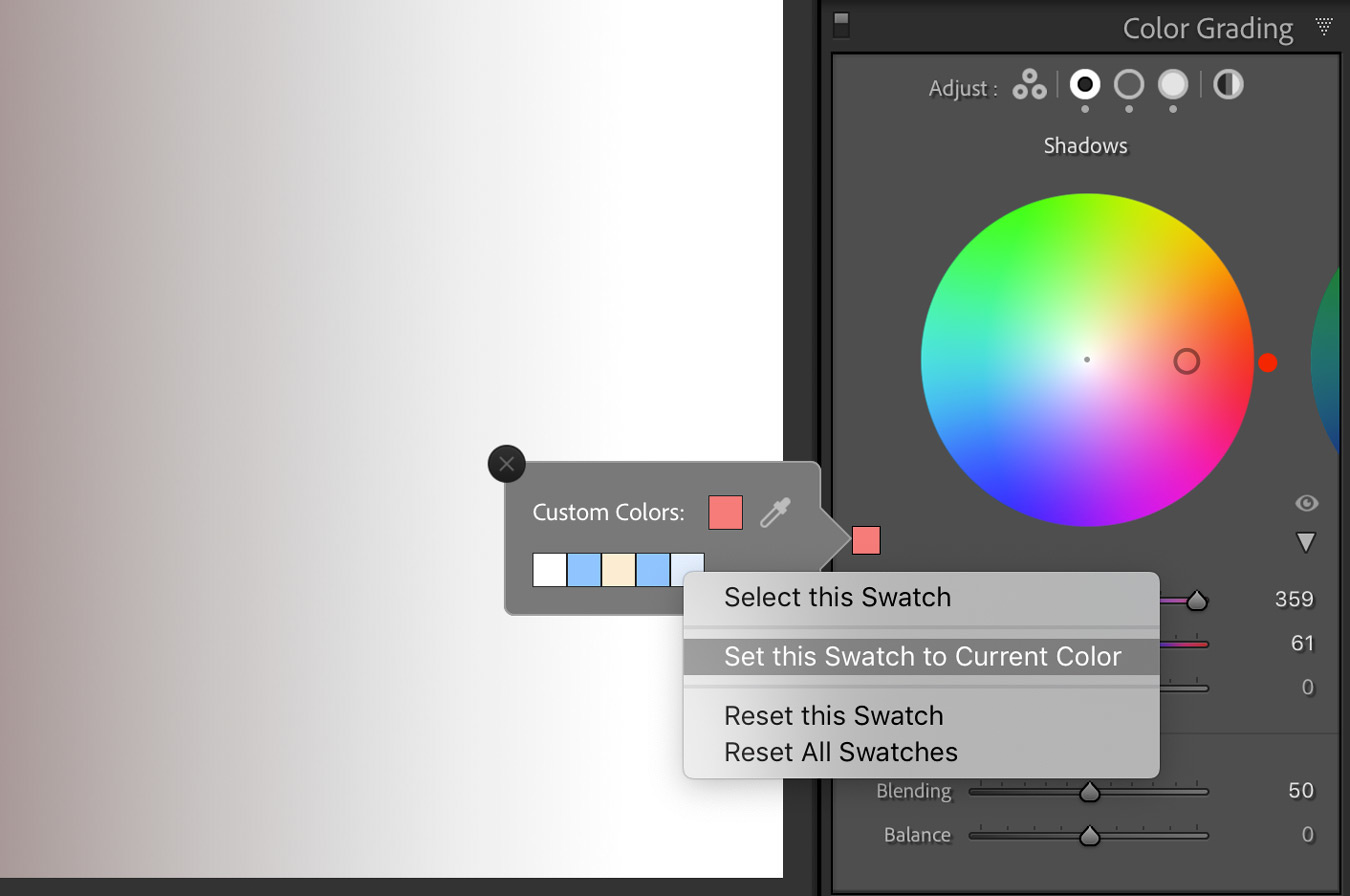The width and height of the screenshot is (1350, 896).
Task: Choose the cream preset swatch
Action: tap(618, 570)
